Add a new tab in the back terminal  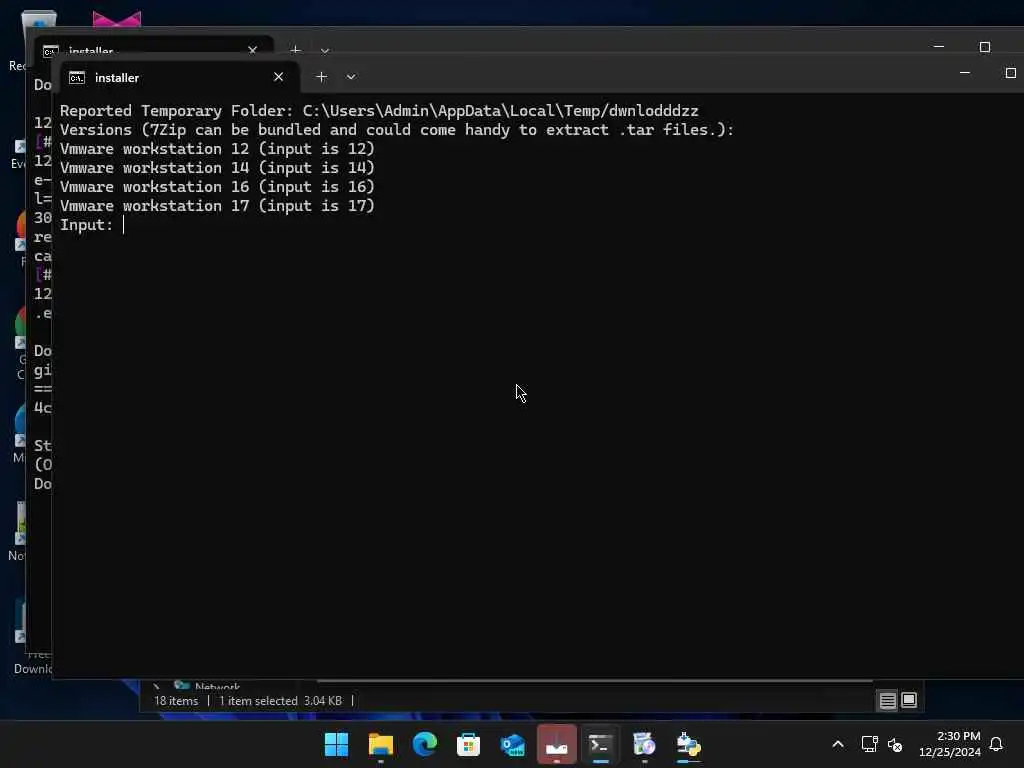(x=295, y=50)
